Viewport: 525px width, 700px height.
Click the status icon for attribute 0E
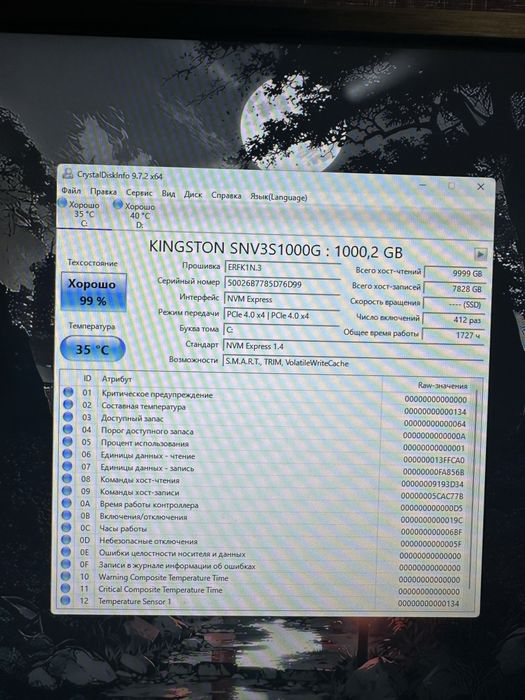point(66,552)
